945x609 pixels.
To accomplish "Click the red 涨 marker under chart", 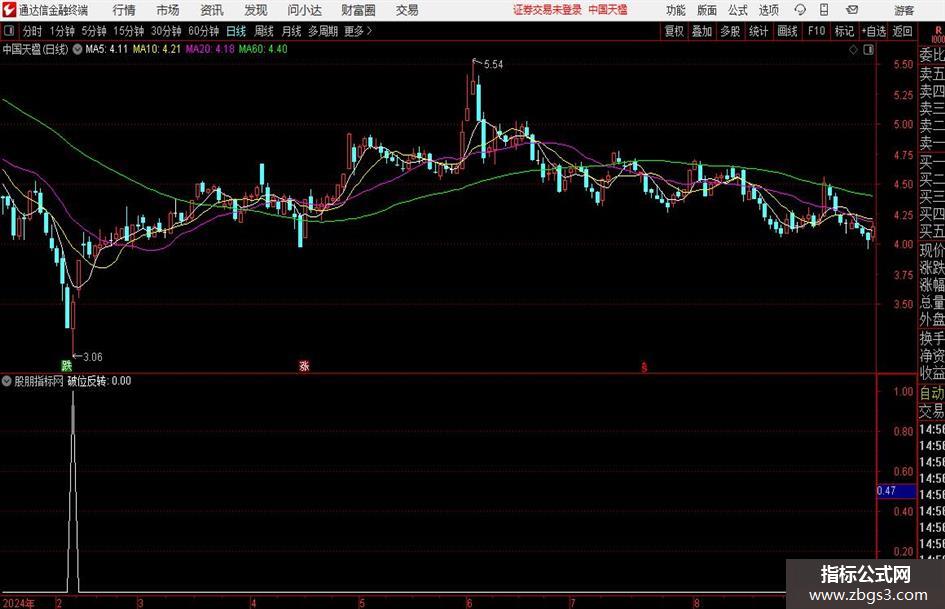I will 304,365.
